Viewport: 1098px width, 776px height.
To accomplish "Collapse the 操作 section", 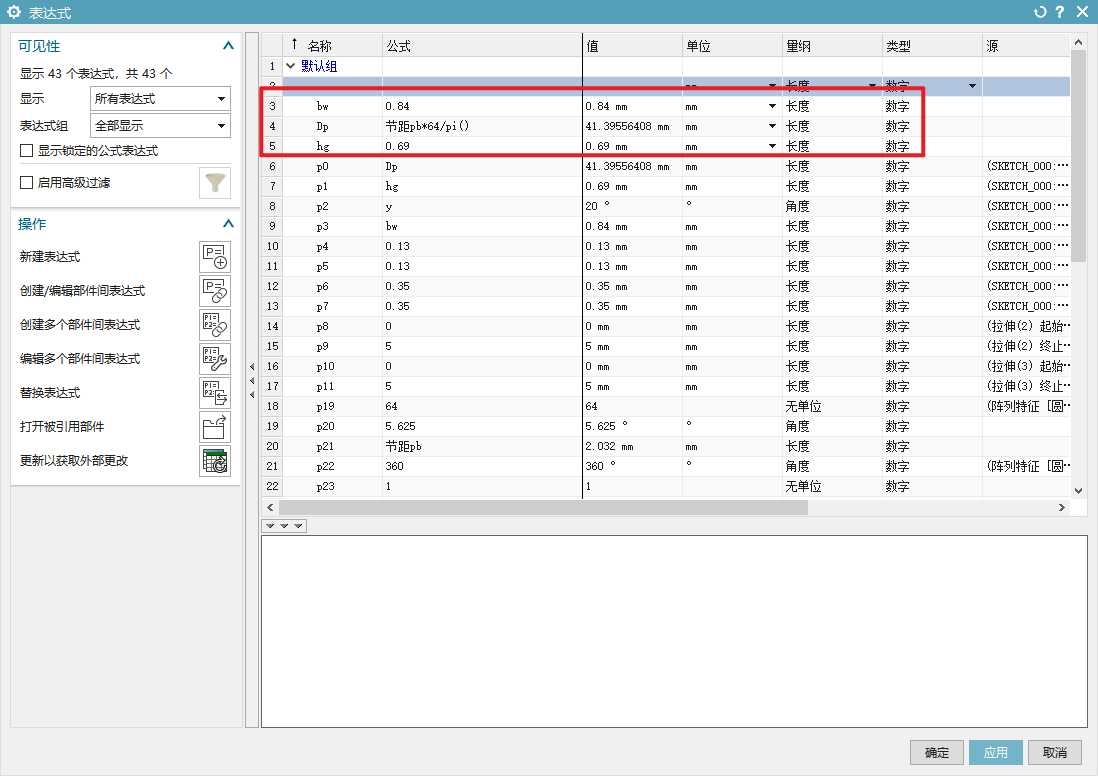I will pos(228,224).
